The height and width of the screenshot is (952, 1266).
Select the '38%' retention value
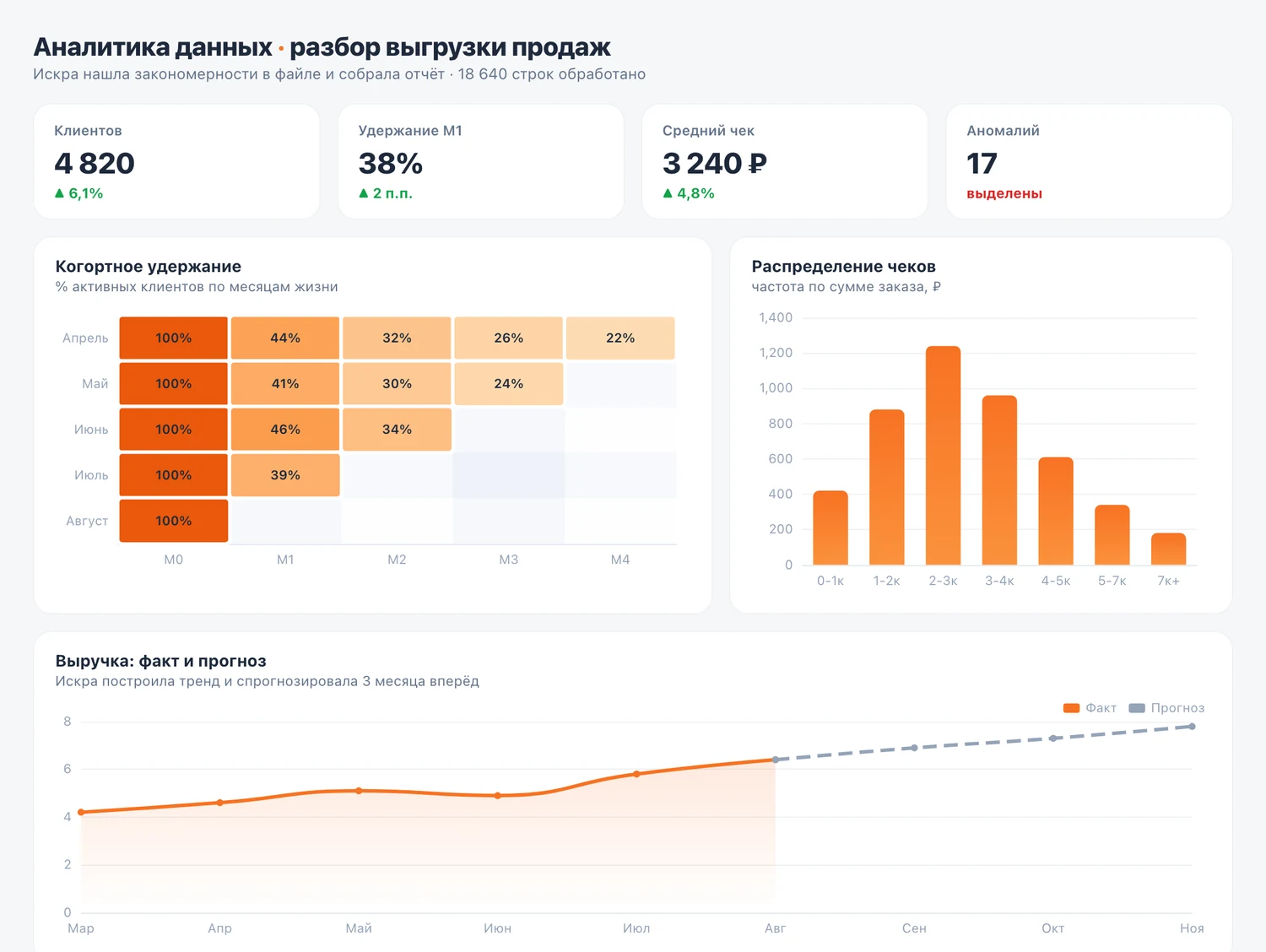(x=391, y=163)
